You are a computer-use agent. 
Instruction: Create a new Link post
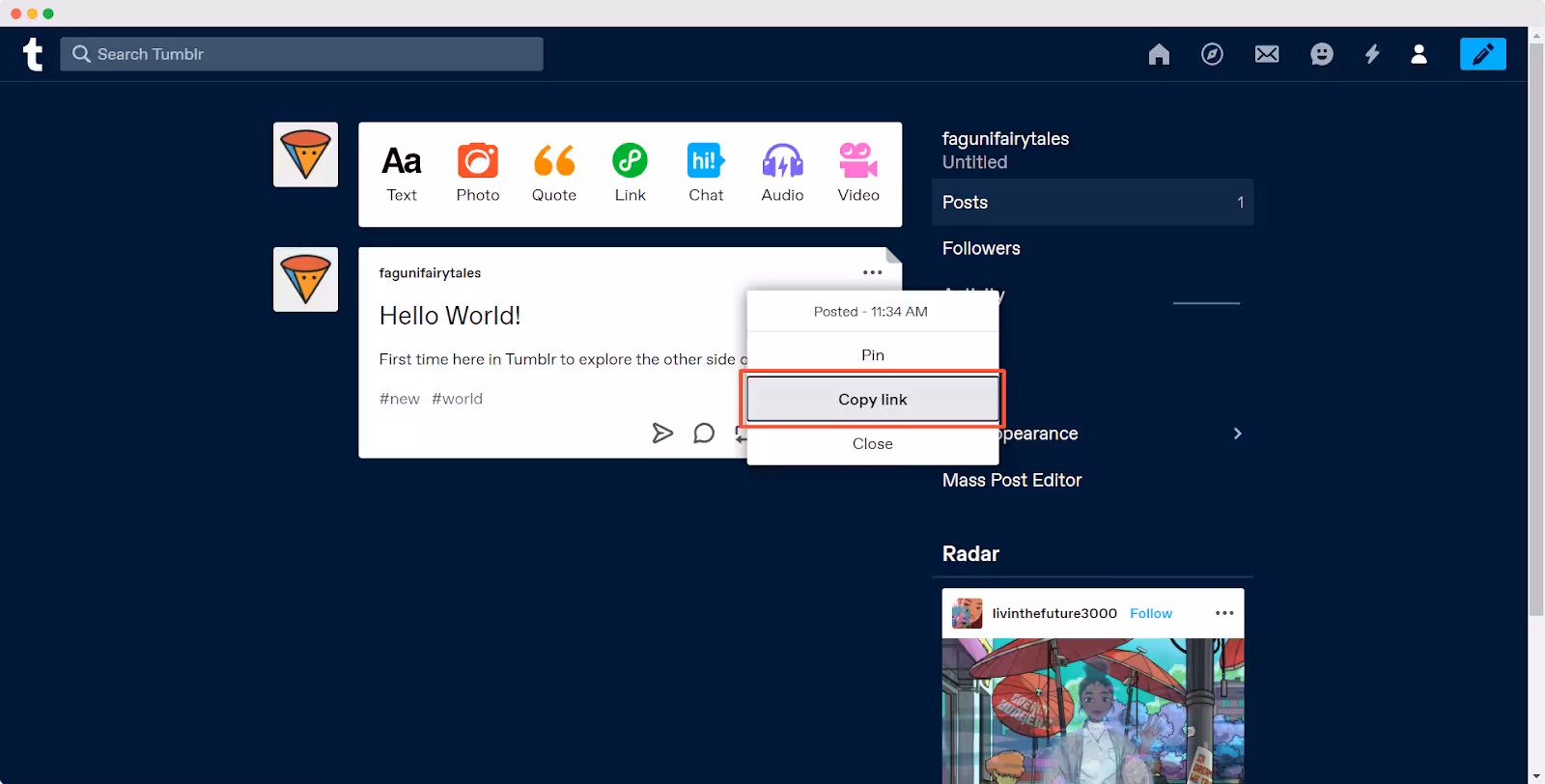pos(630,174)
